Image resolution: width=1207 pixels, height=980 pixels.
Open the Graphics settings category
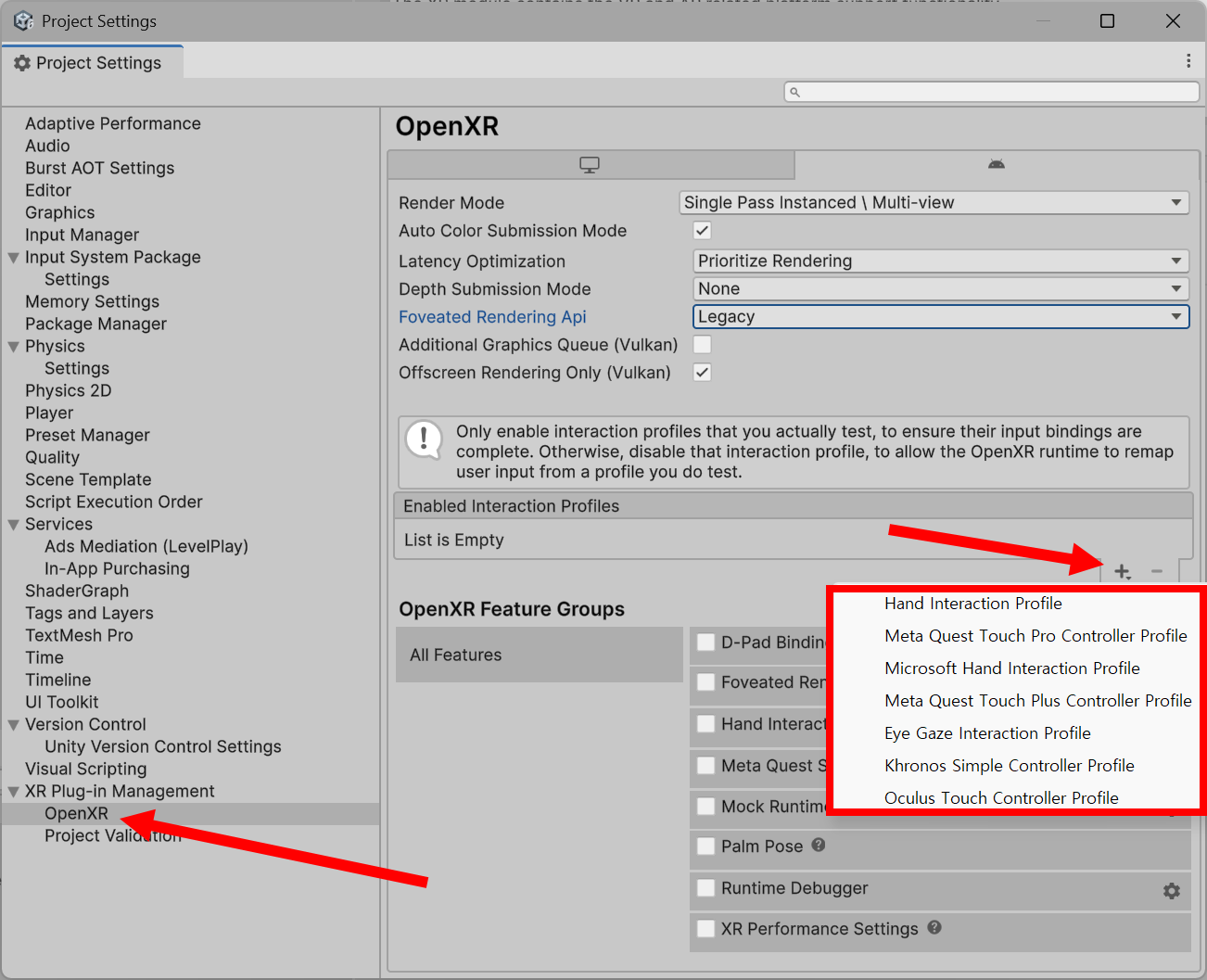60,213
